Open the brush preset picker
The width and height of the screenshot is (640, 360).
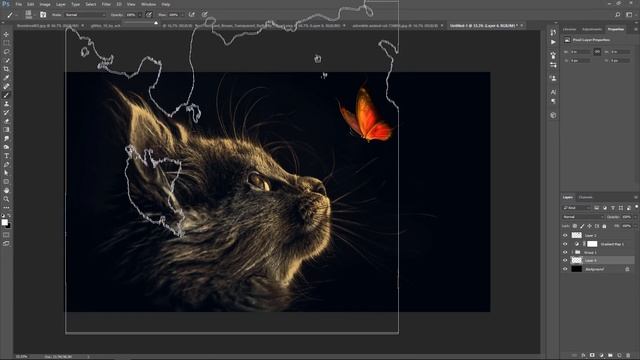tap(29, 15)
